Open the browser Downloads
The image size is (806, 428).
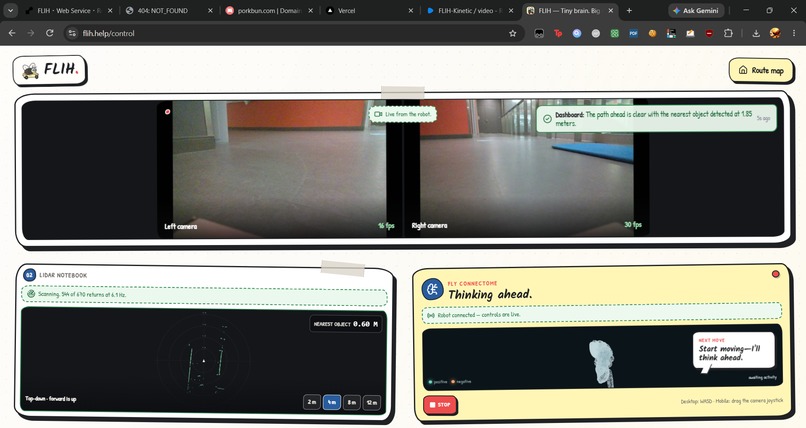[x=756, y=33]
